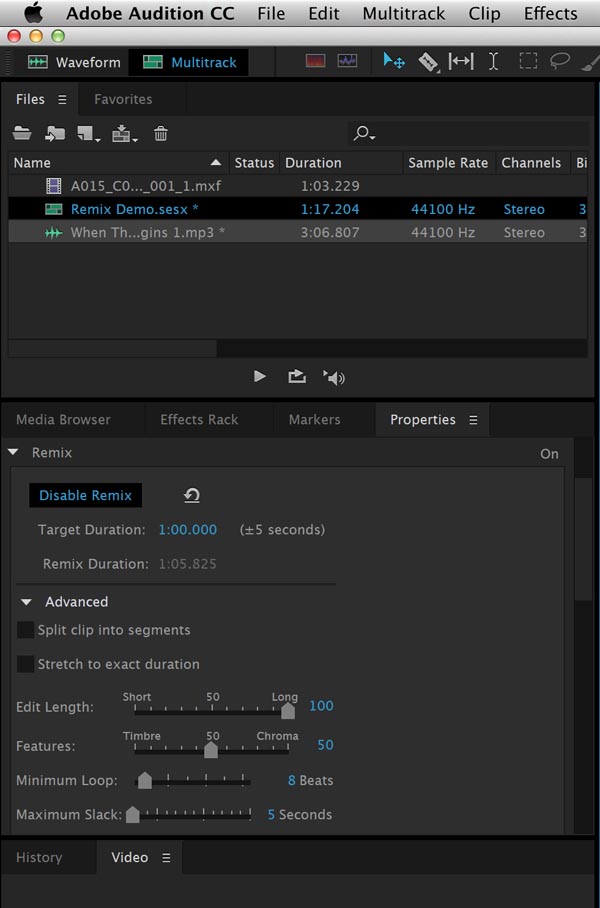Sort files by Duration column
The height and width of the screenshot is (908, 600).
pyautogui.click(x=341, y=163)
